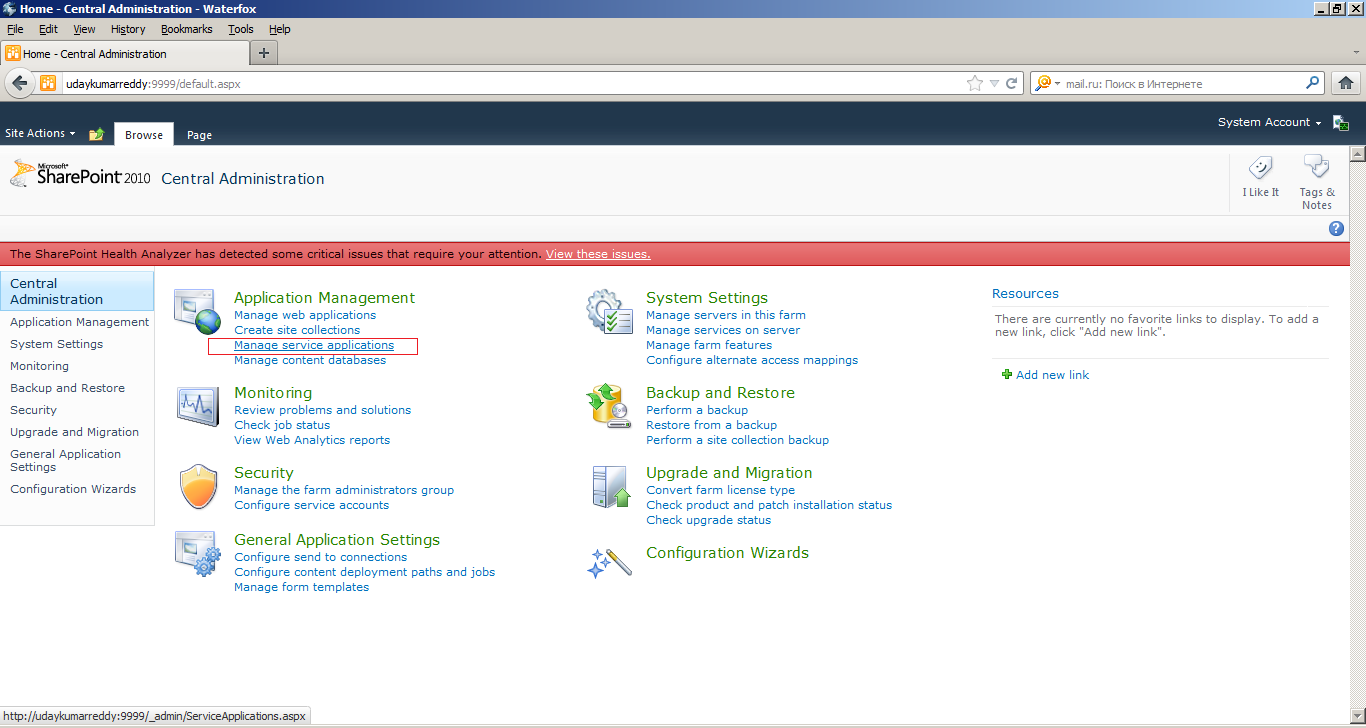Click the SharePoint 2010 logo
Image resolution: width=1366 pixels, height=728 pixels.
(80, 174)
